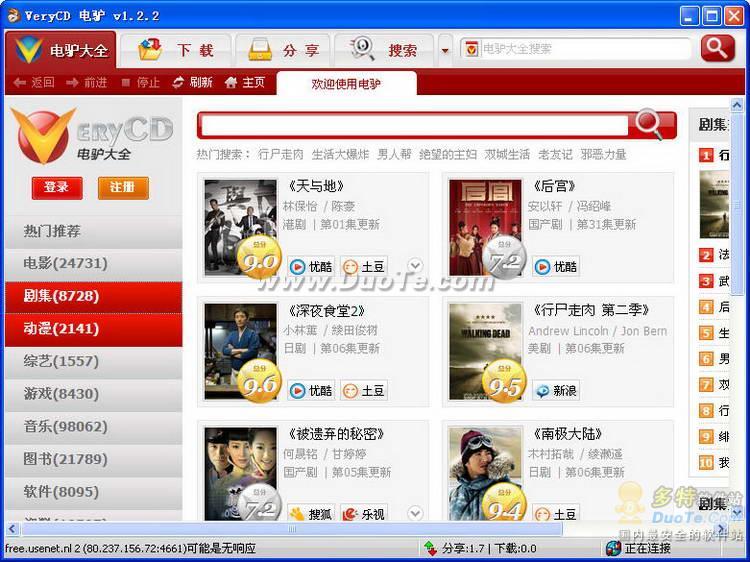Open the 电驴大全 main tab

(x=61, y=49)
